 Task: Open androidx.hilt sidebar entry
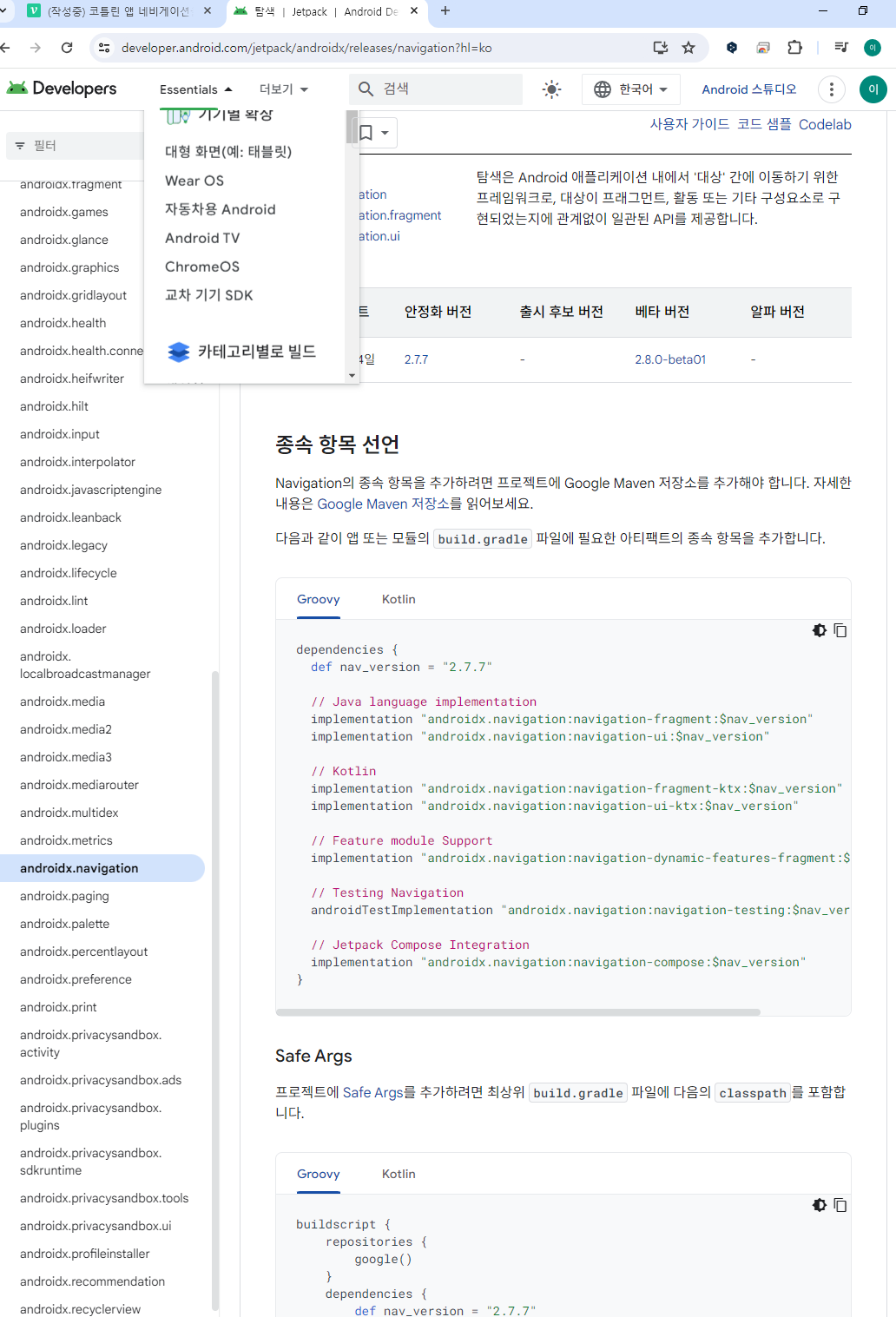click(54, 406)
